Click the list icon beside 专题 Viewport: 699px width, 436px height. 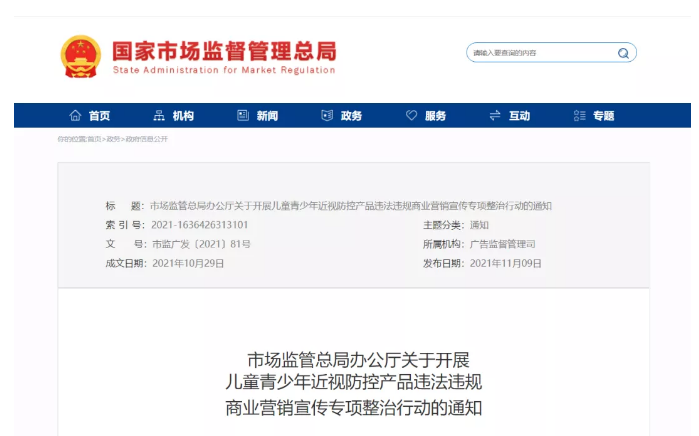(580, 115)
